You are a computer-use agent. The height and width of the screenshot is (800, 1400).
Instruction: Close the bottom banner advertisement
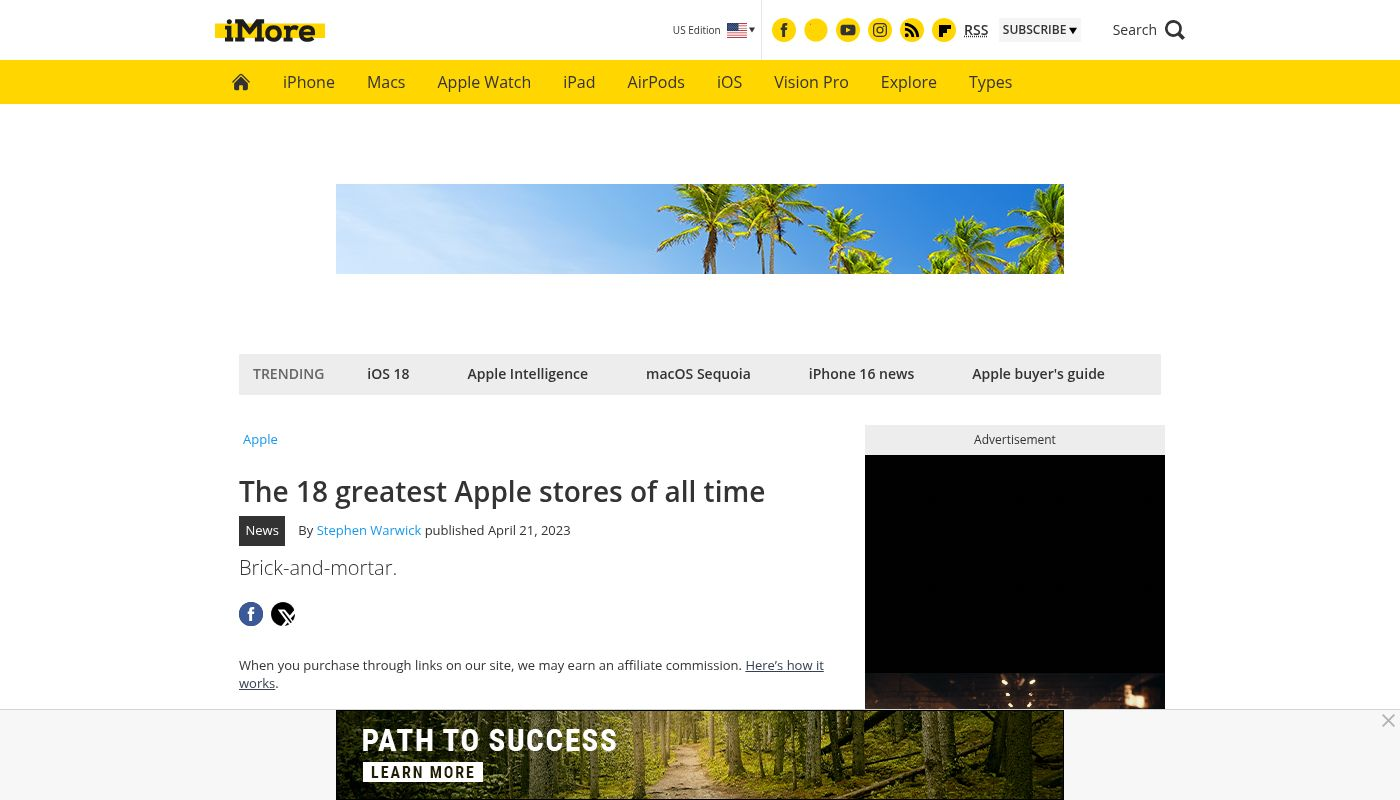coord(1387,721)
